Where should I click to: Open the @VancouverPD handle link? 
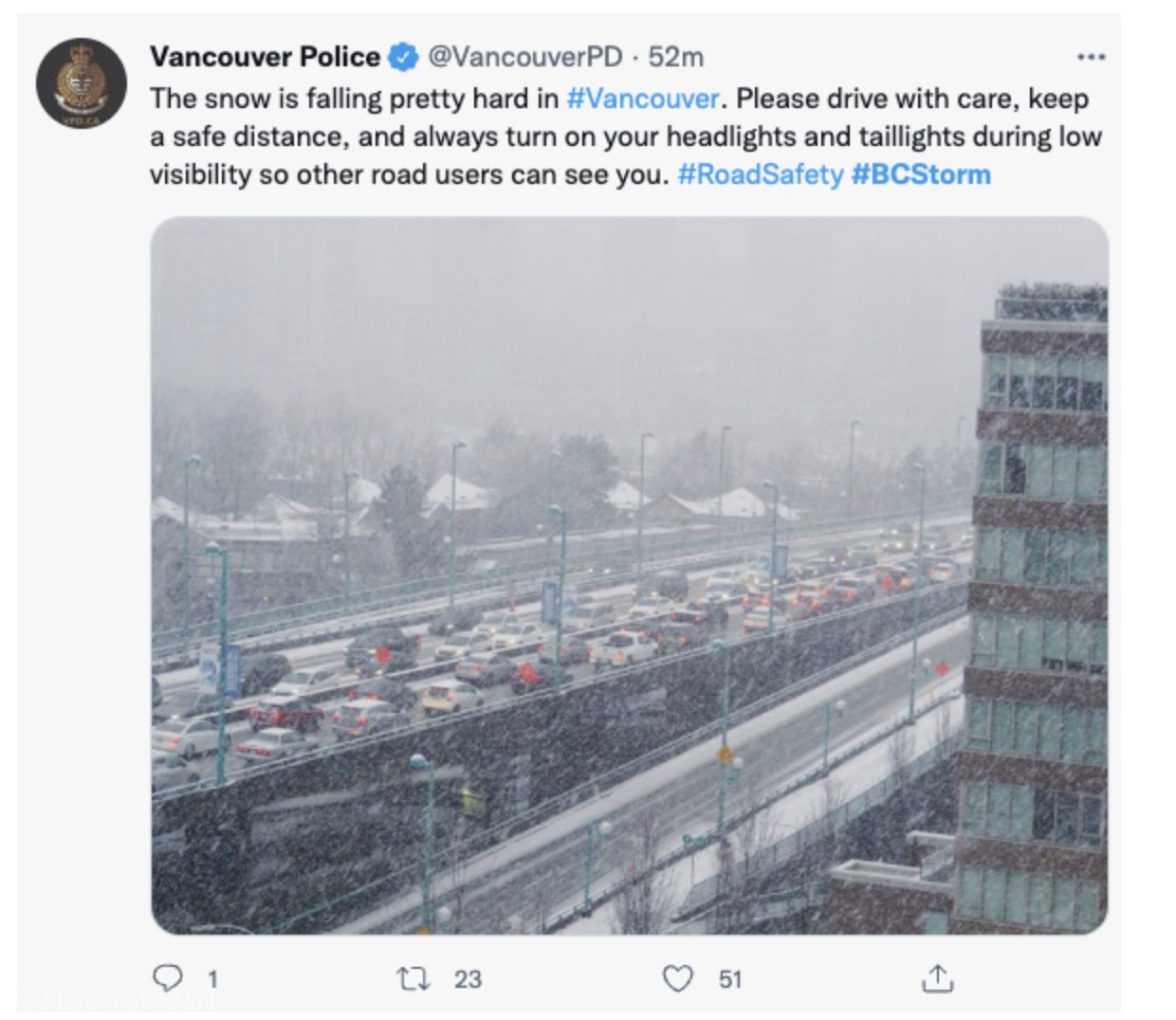[524, 57]
